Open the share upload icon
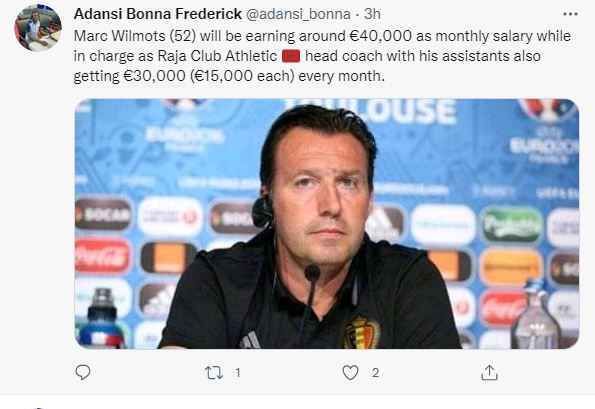The image size is (595, 409). 489,372
